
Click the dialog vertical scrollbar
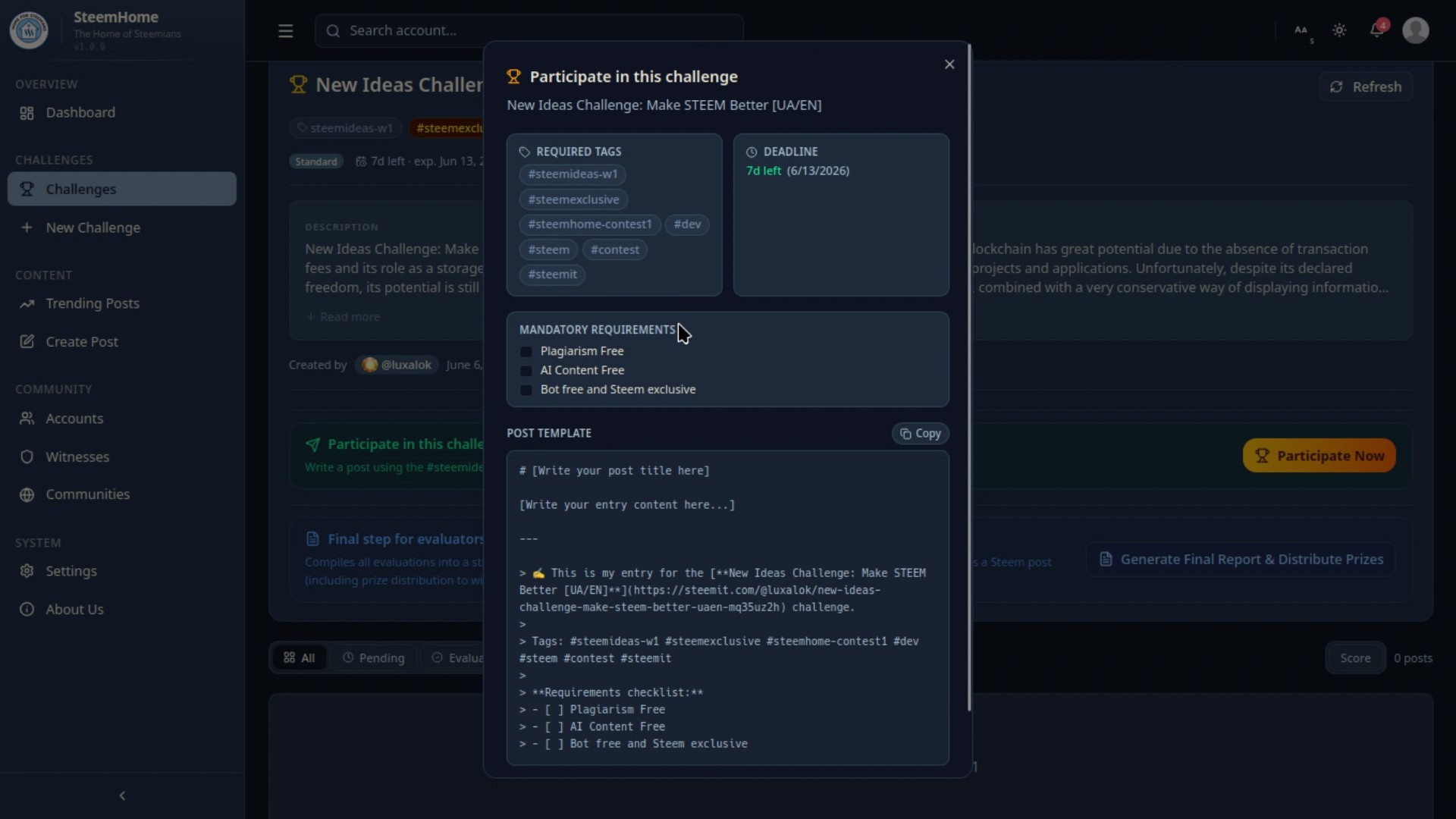pyautogui.click(x=969, y=378)
